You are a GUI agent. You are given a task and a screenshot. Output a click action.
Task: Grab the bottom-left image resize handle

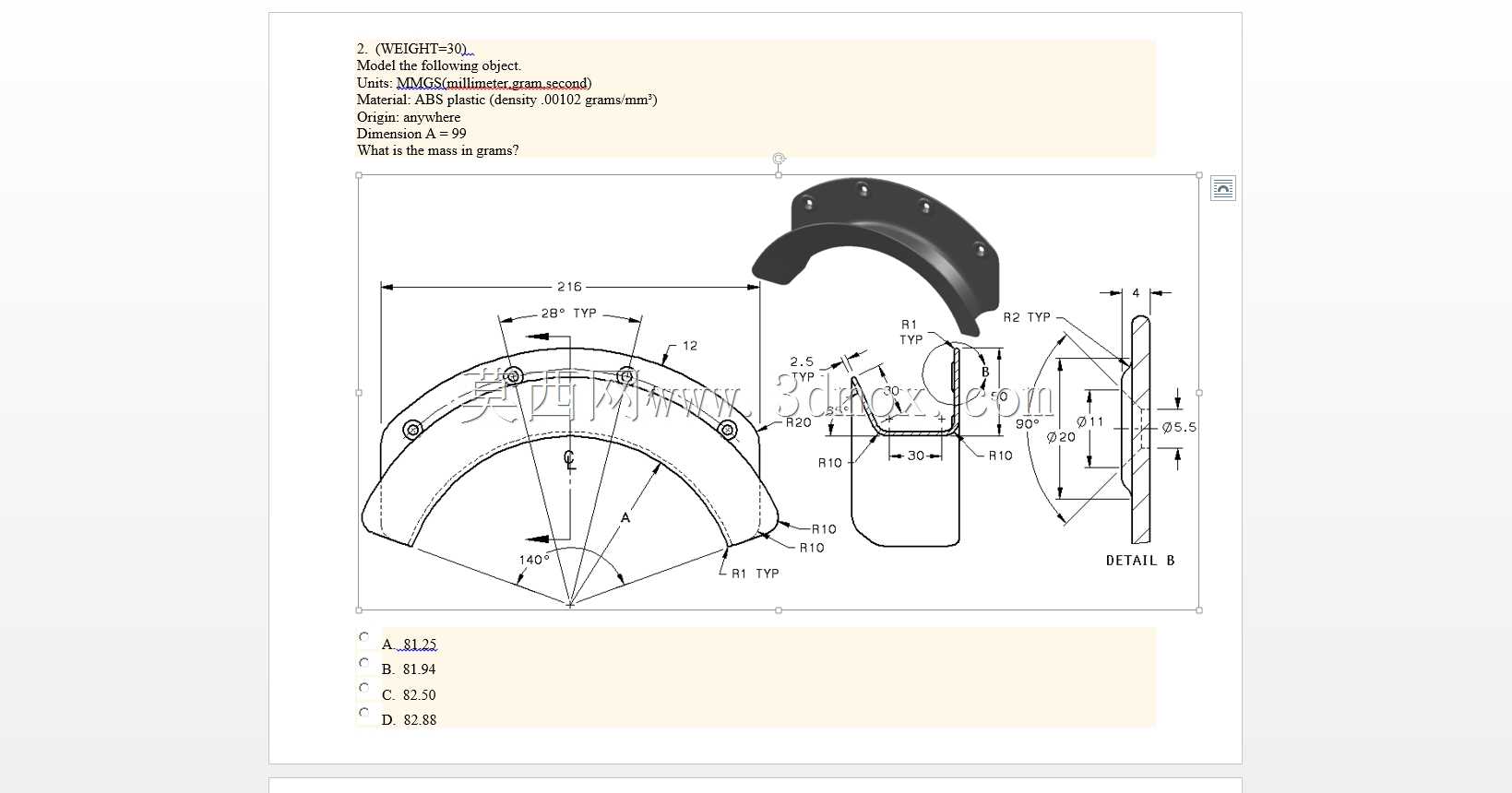coord(359,610)
